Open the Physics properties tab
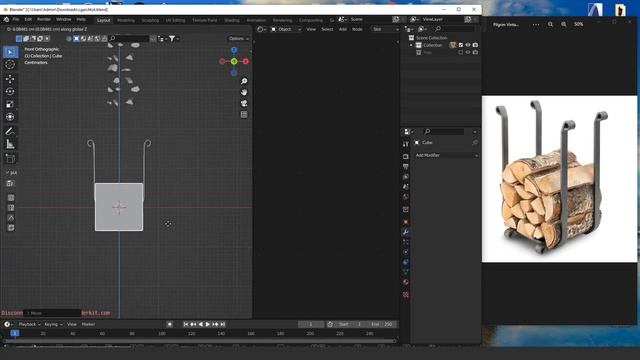The image size is (640, 360). [406, 252]
